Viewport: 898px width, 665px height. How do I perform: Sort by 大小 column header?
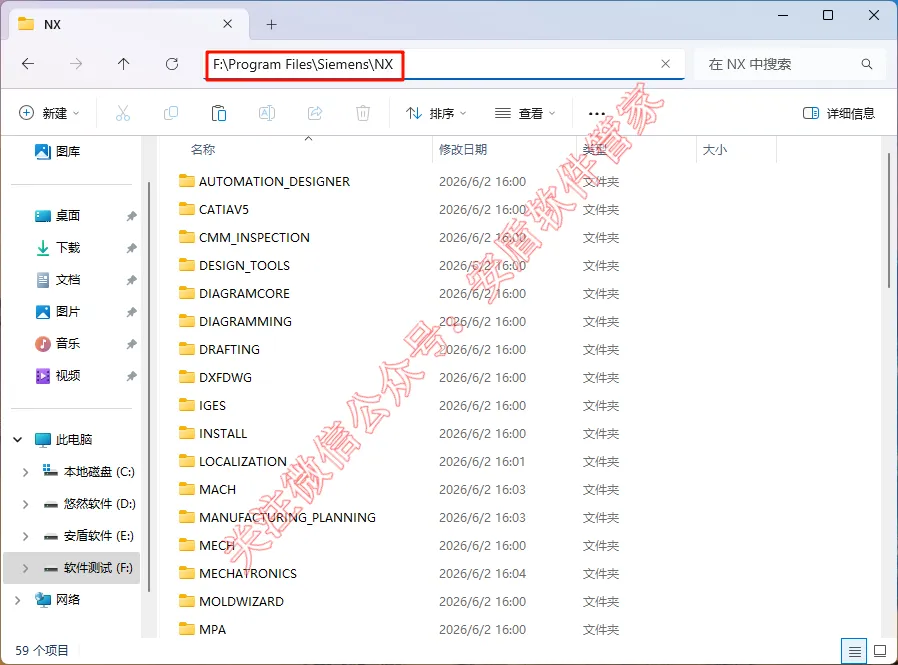[x=715, y=149]
